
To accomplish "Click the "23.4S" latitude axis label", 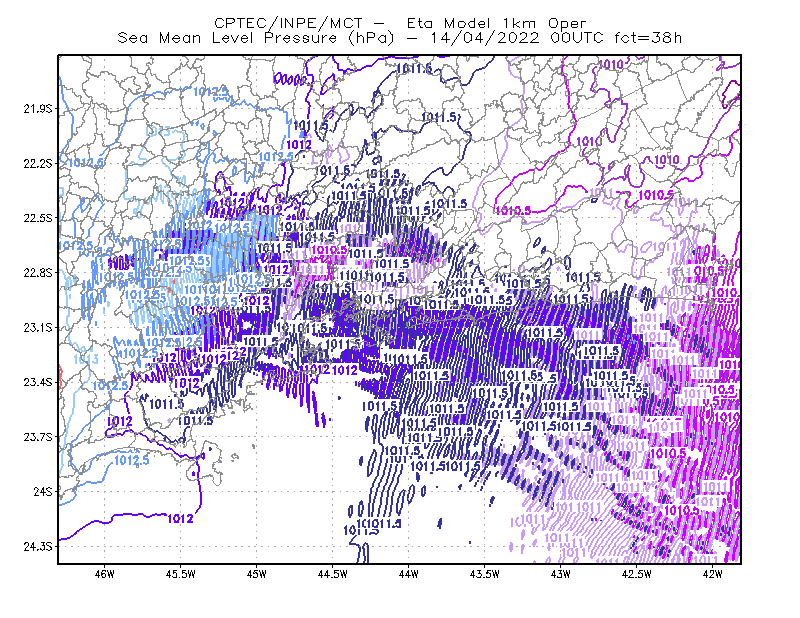I will tap(38, 382).
